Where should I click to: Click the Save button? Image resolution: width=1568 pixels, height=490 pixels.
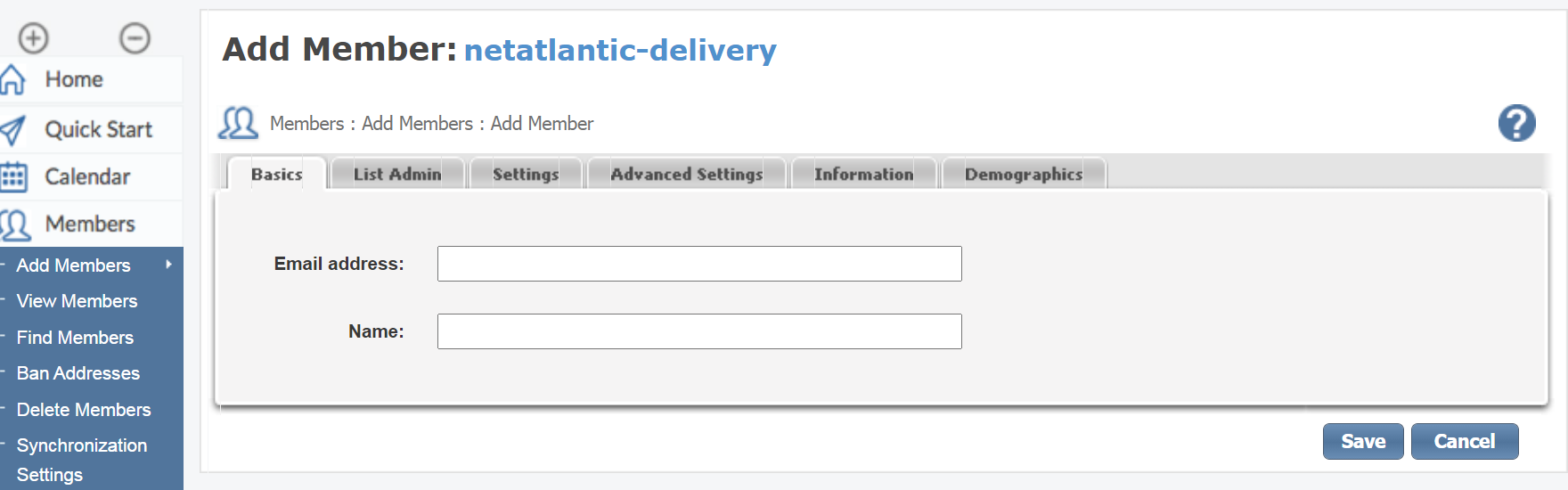pyautogui.click(x=1363, y=441)
